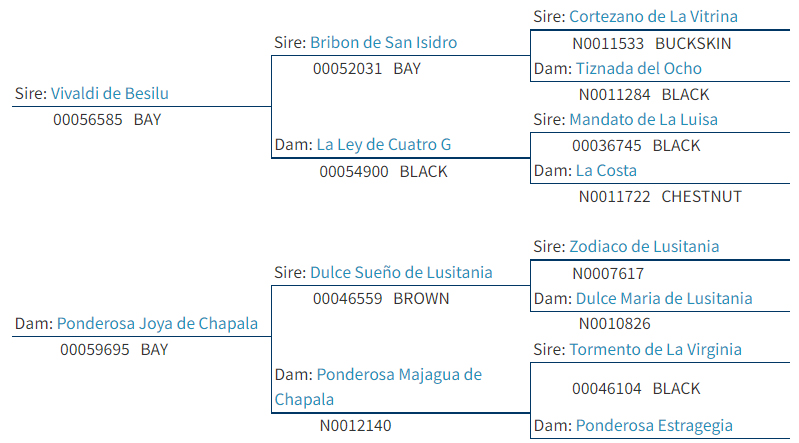799x443 pixels.
Task: Click the La Costa dam link
Action: [x=606, y=171]
